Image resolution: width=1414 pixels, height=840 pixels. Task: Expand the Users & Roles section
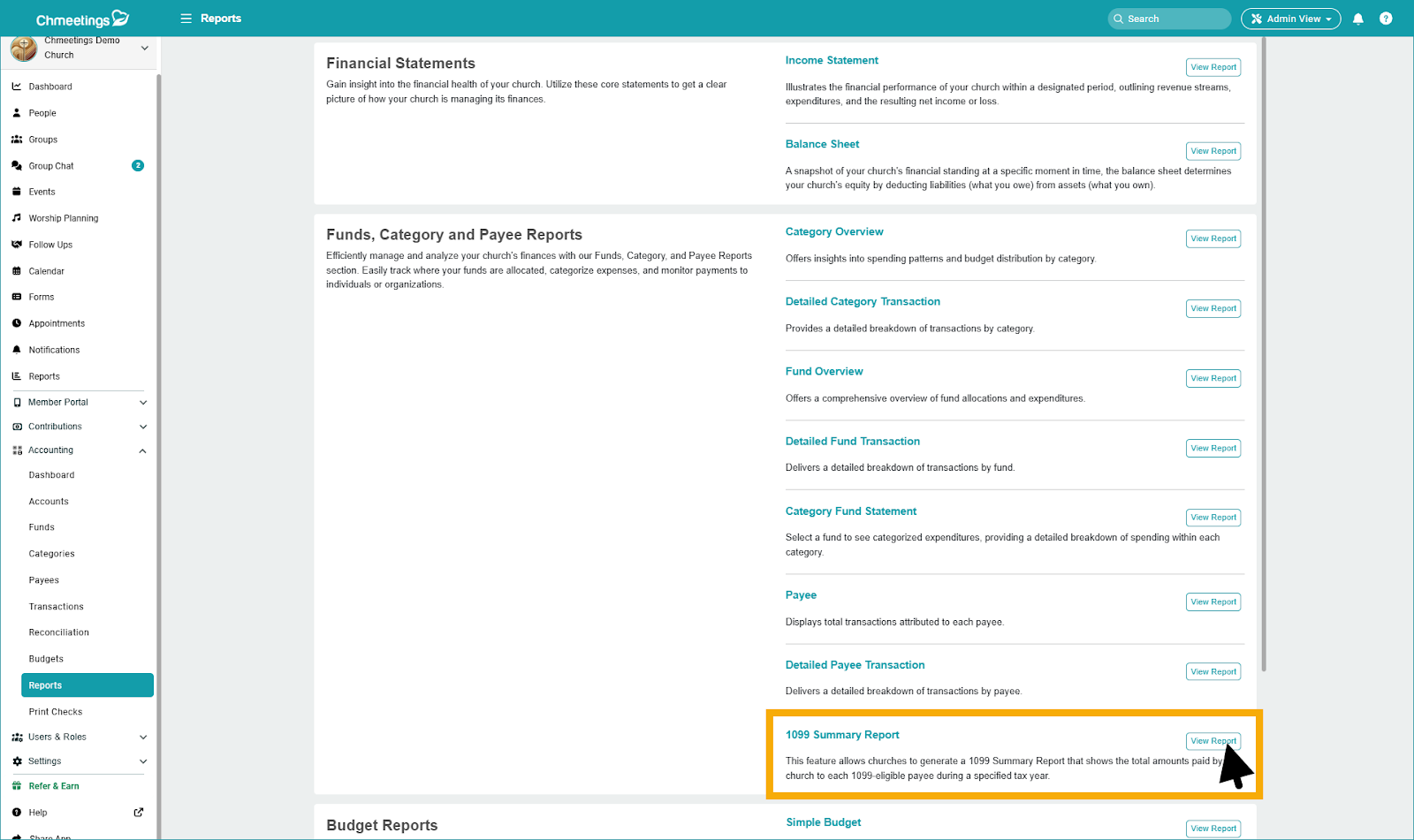pyautogui.click(x=143, y=738)
